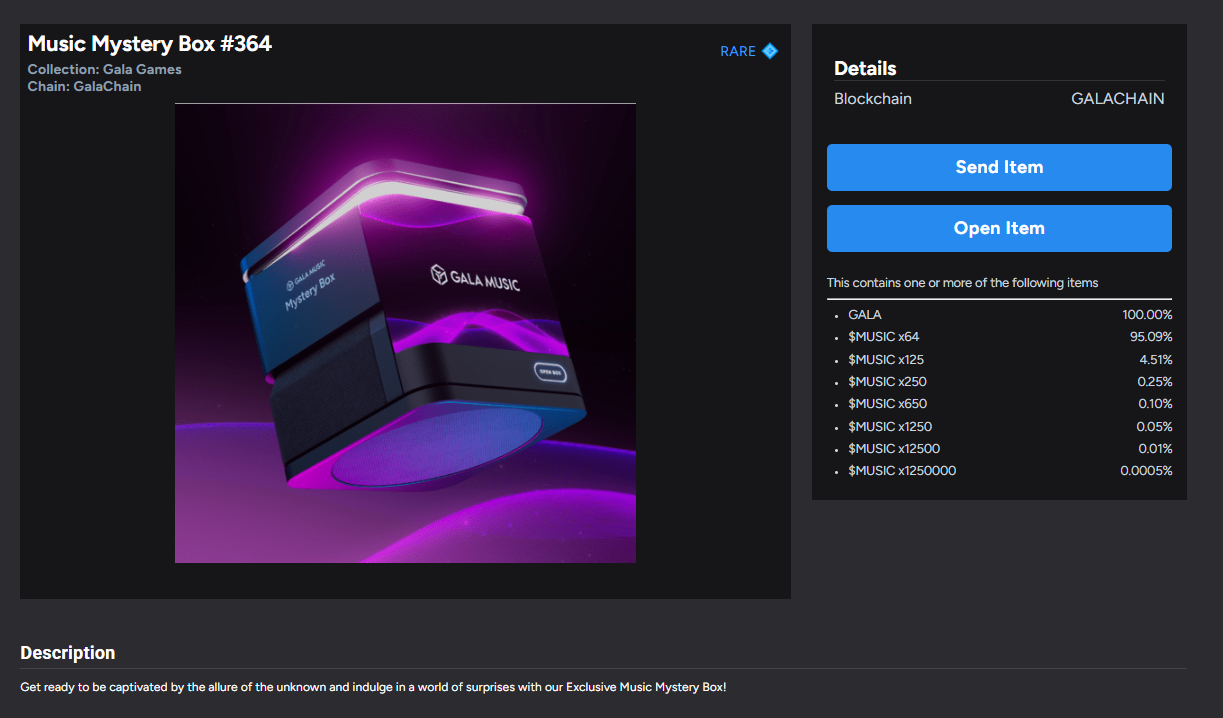Screen dimensions: 1223x718
Task: Click the Chain: GalaChain text
Action: click(85, 87)
